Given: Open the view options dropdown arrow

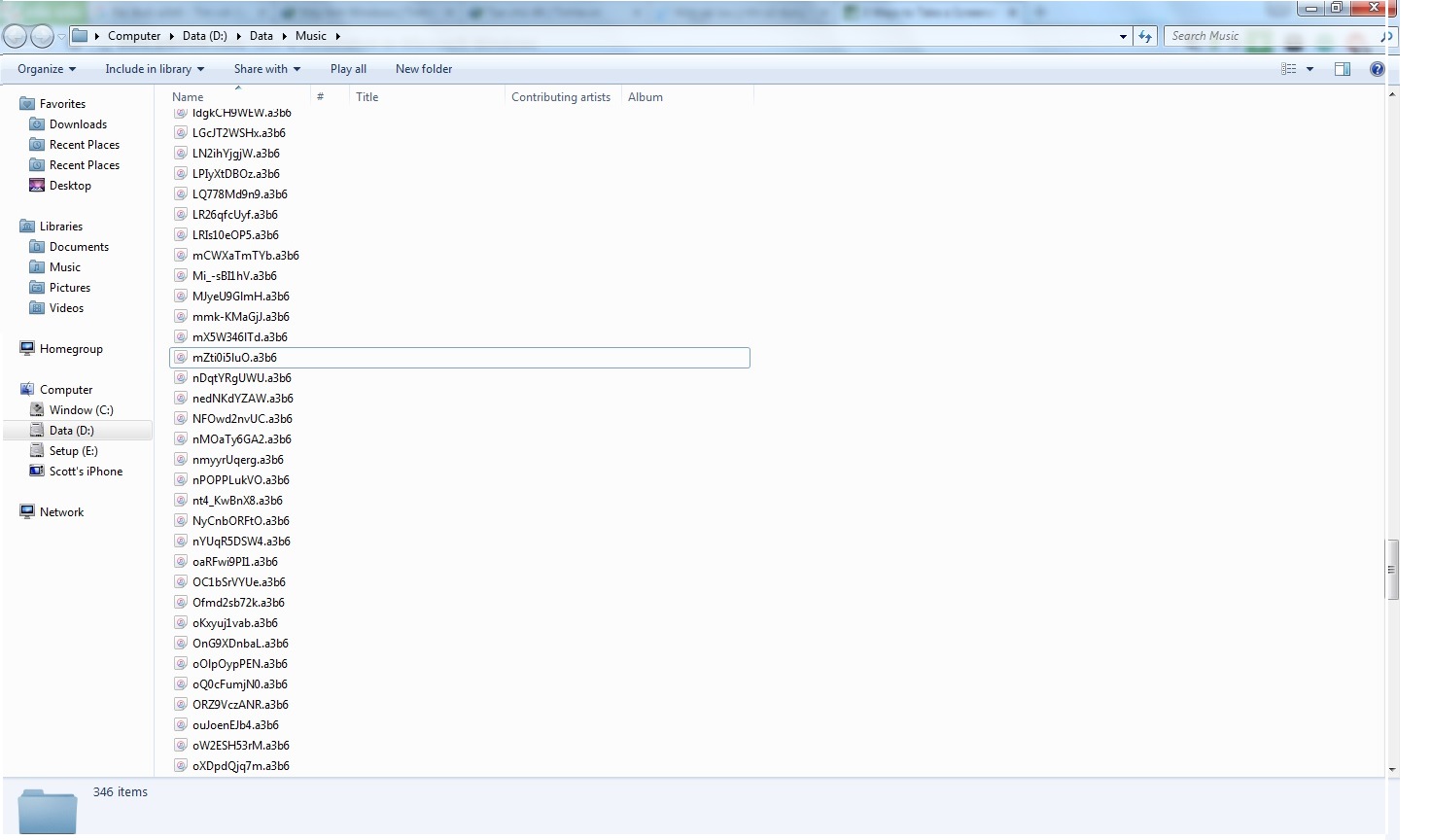Looking at the screenshot, I should 1309,69.
